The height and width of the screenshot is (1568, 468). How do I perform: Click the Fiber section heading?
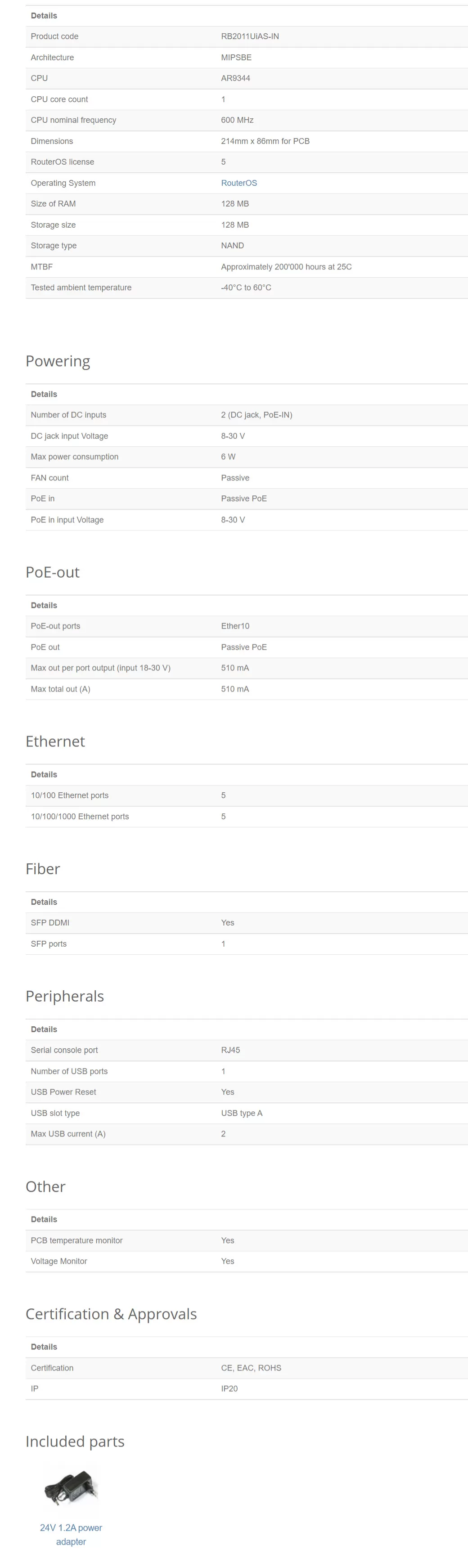pyautogui.click(x=43, y=869)
